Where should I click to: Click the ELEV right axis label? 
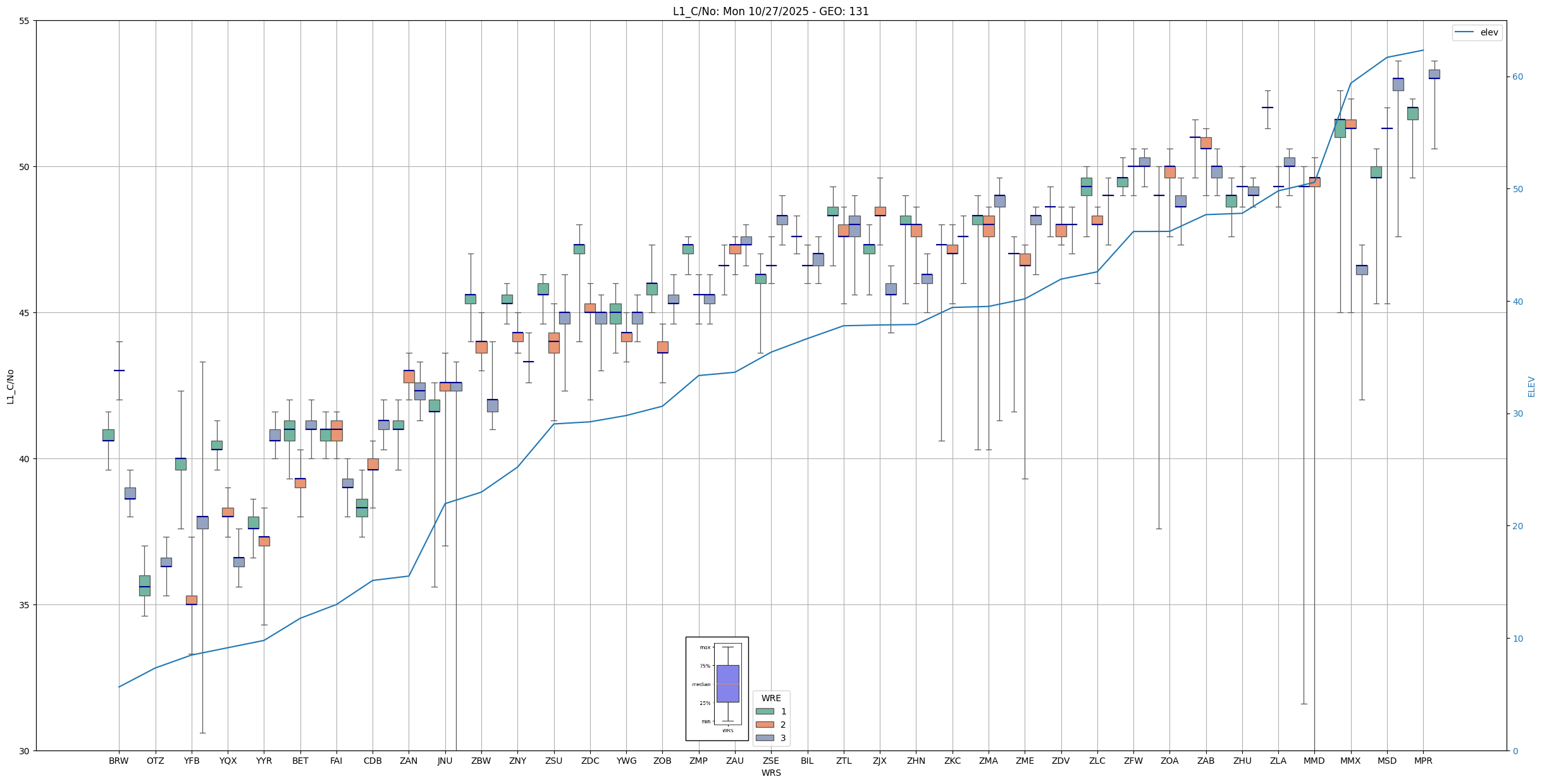tap(1531, 386)
